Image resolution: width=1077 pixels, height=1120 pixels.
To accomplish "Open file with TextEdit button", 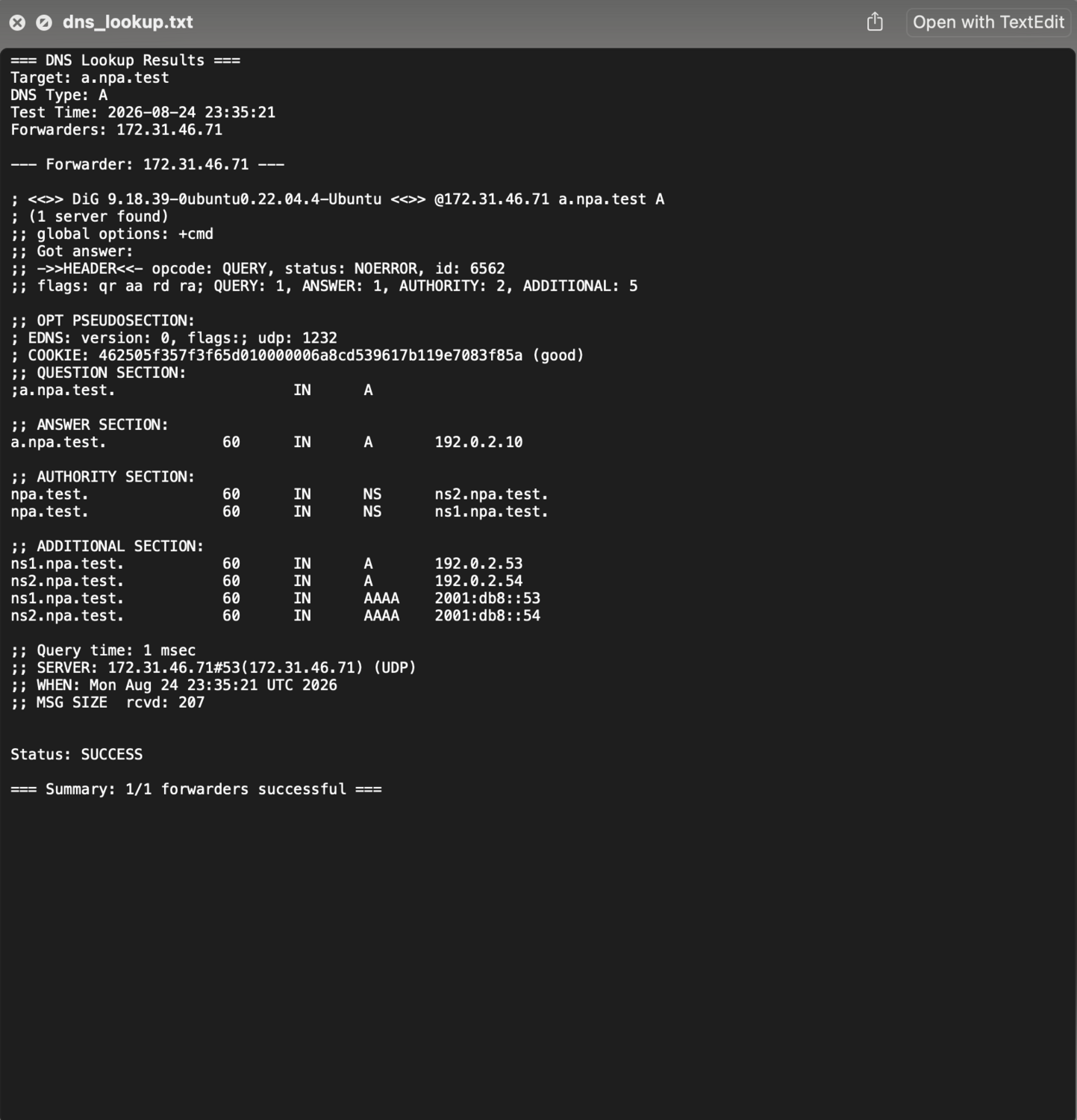I will click(x=988, y=22).
